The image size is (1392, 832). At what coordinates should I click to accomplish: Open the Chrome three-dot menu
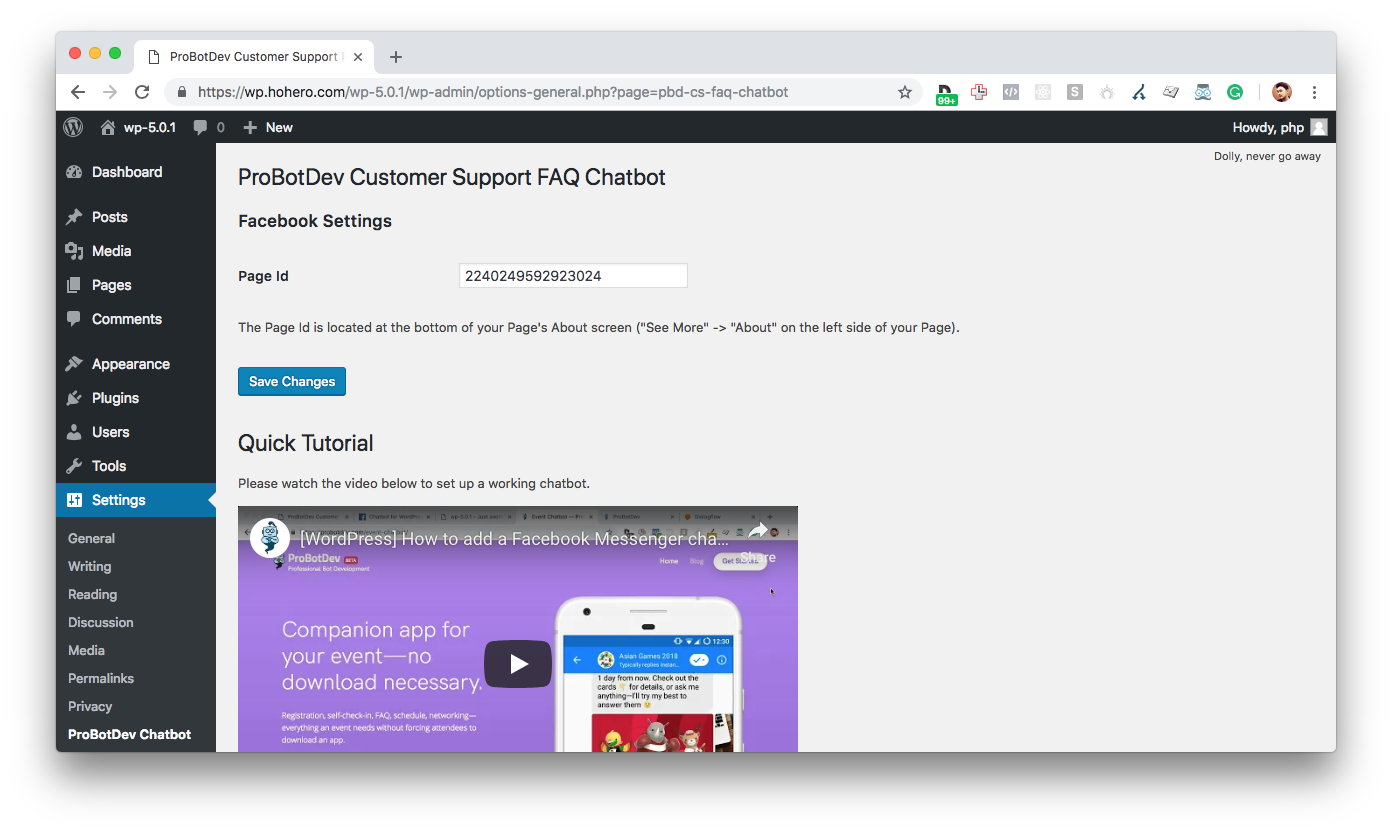(x=1314, y=92)
